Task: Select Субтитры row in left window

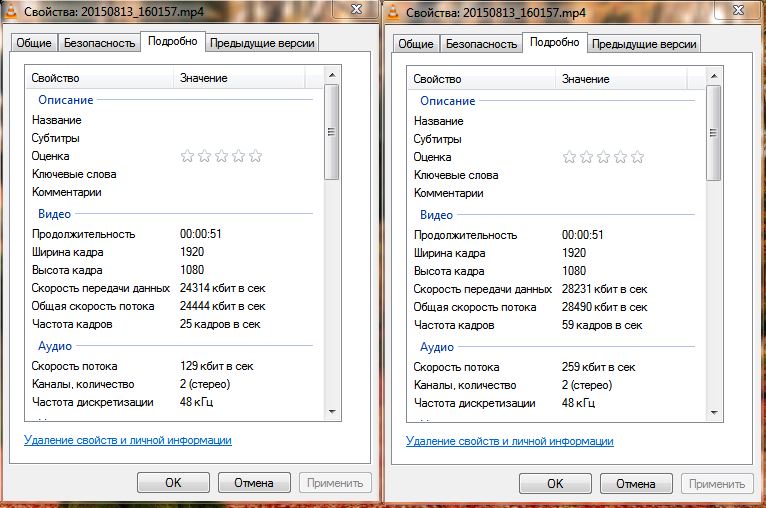Action: (x=171, y=138)
